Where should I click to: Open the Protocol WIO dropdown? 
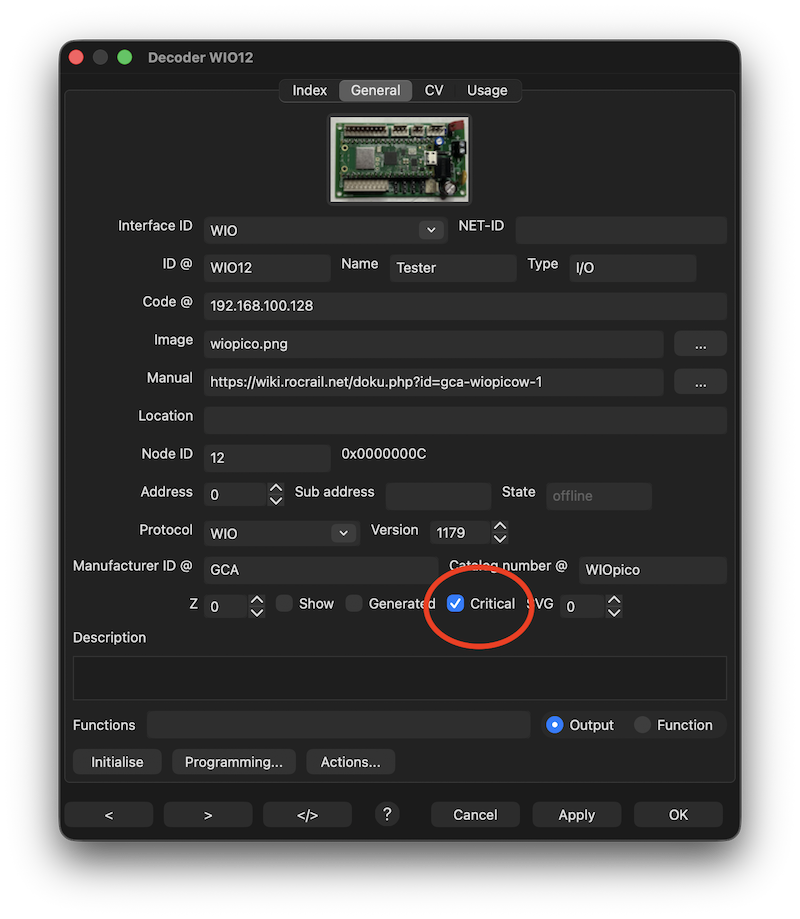[x=343, y=533]
